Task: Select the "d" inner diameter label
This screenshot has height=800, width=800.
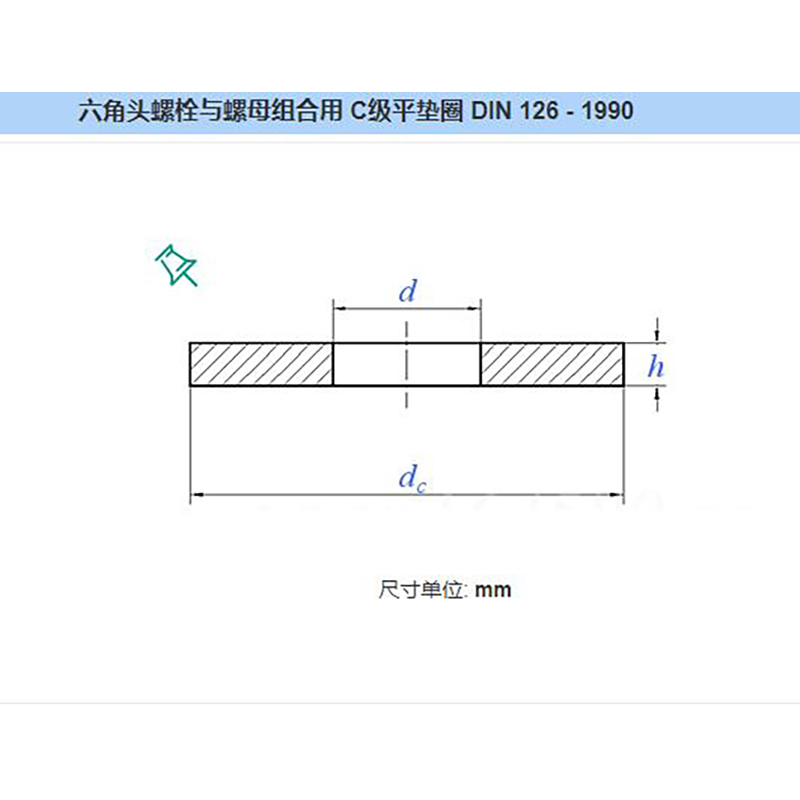Action: [x=406, y=292]
